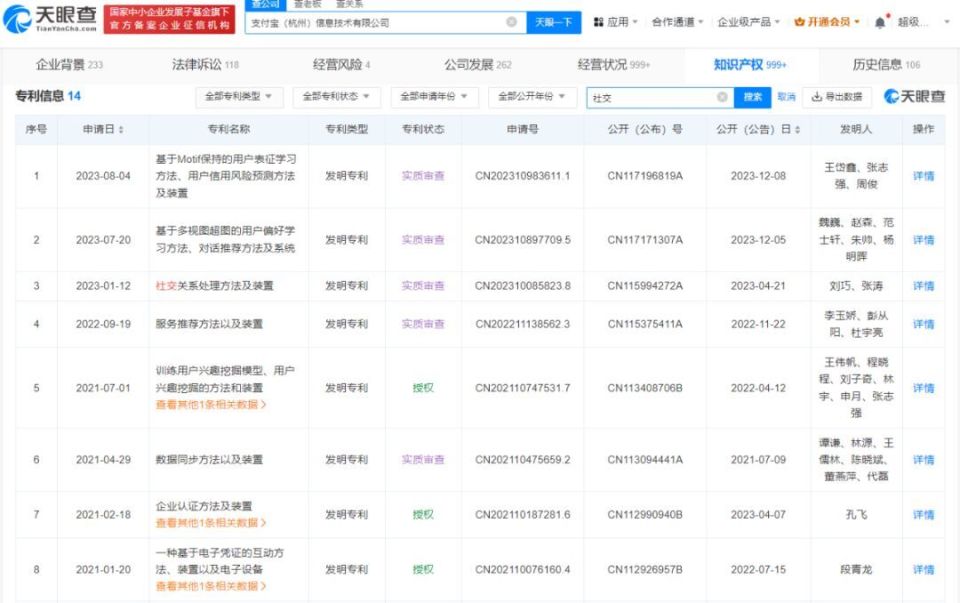Clear company search field with X icon
960x603 pixels.
coord(511,22)
